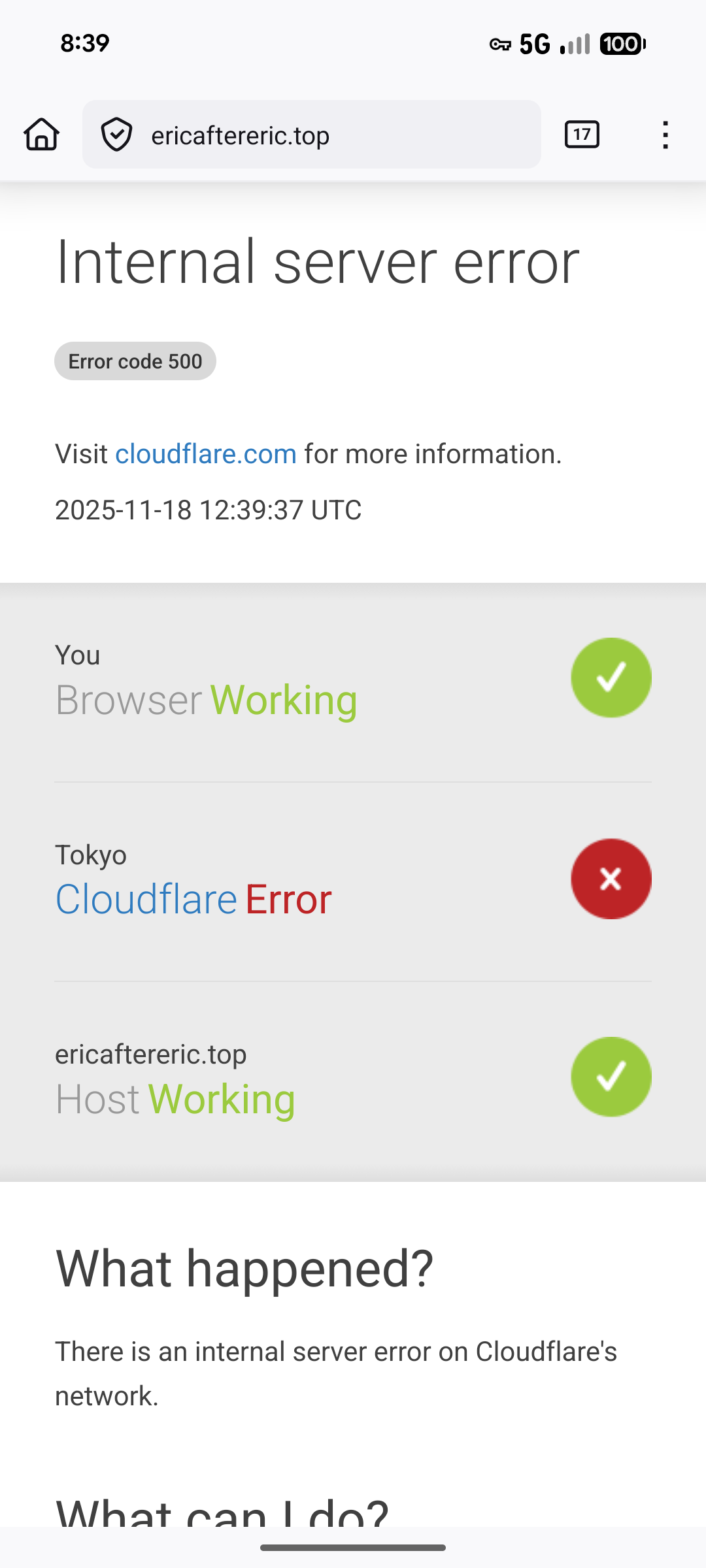Tap the shield site security icon
This screenshot has width=706, height=1568.
117,135
